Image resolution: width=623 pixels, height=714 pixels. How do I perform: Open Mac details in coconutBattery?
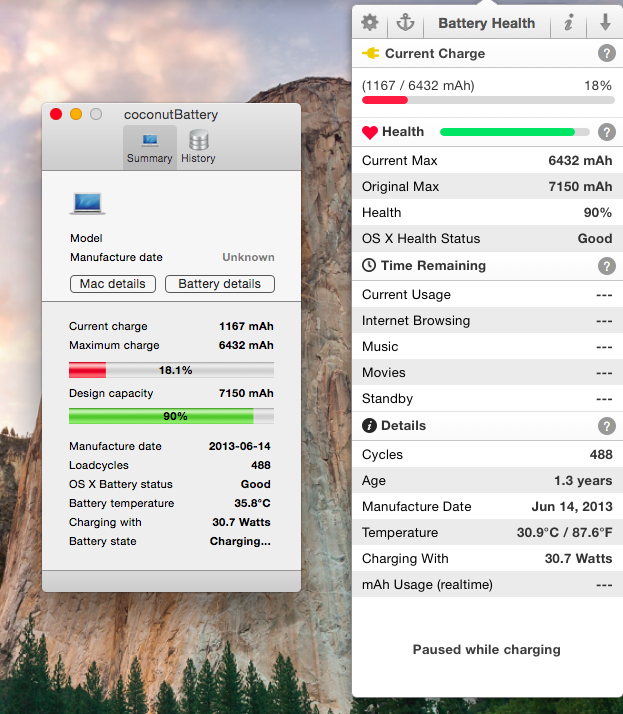(x=113, y=284)
